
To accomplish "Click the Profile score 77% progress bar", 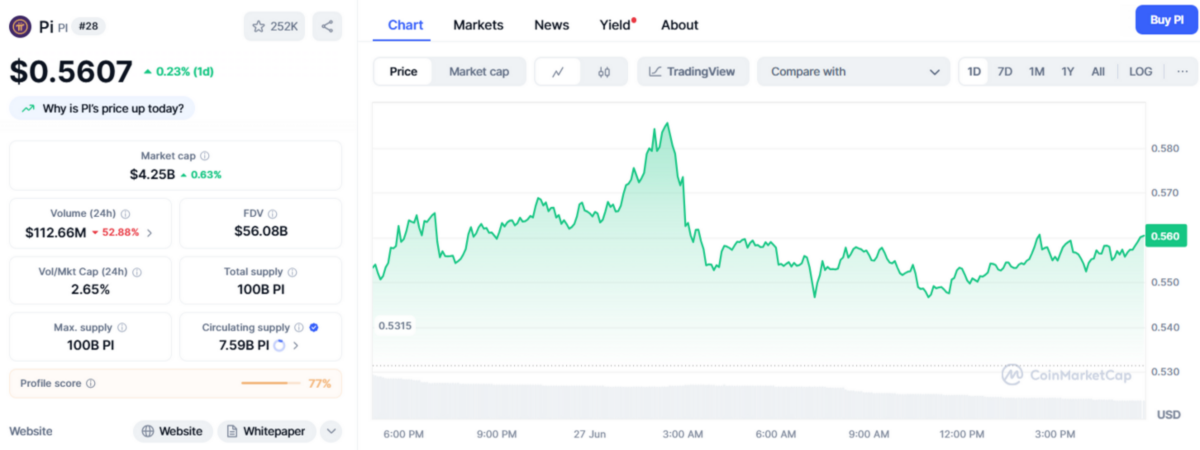I will tap(271, 383).
